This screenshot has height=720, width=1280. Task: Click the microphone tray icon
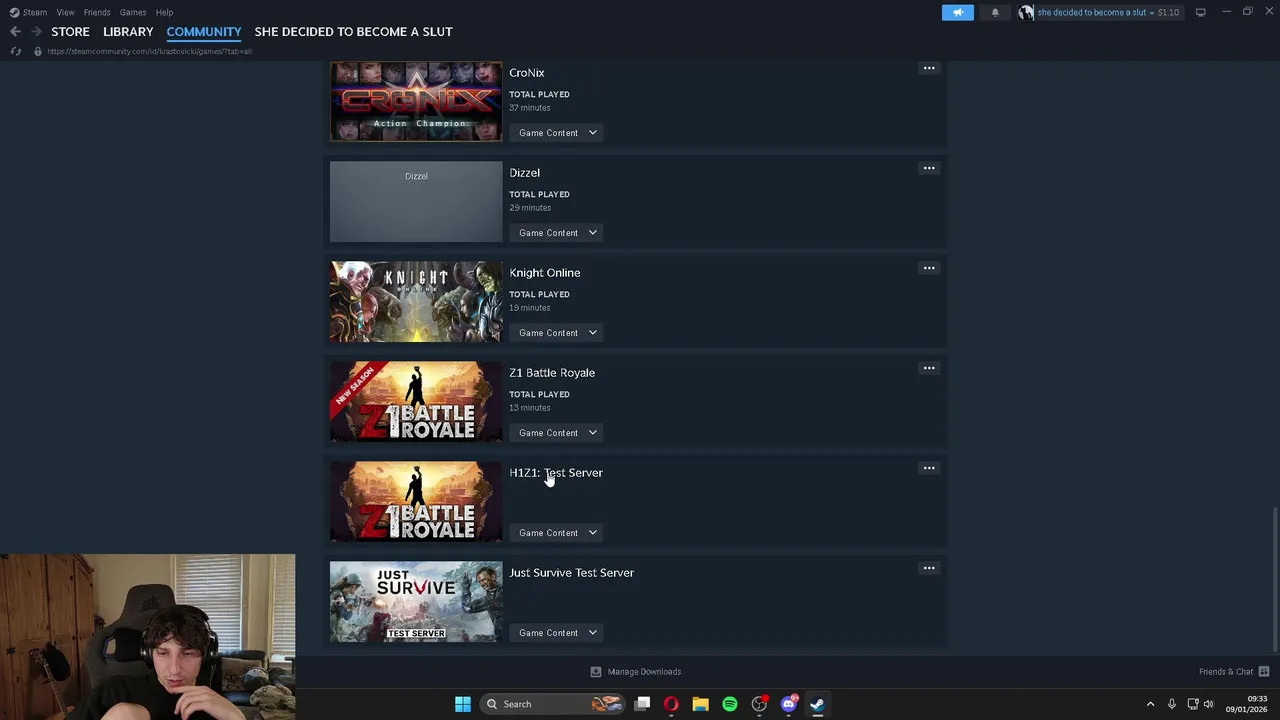pos(1171,704)
